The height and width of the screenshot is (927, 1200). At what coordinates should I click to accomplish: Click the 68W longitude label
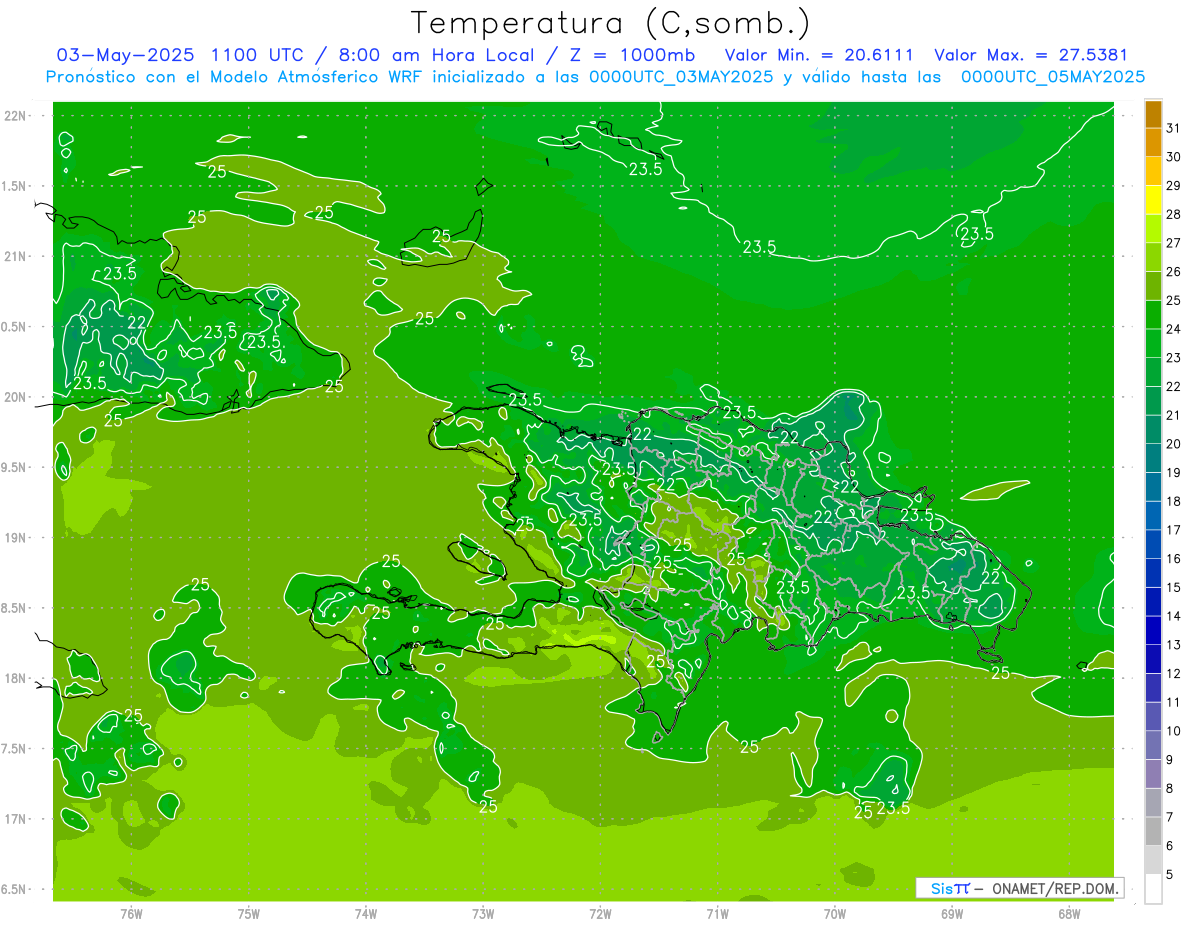tap(1069, 913)
